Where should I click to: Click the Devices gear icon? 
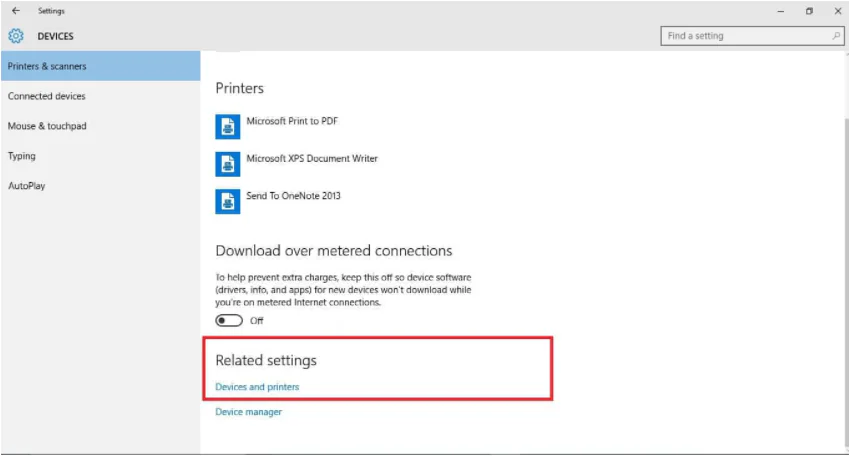point(16,36)
